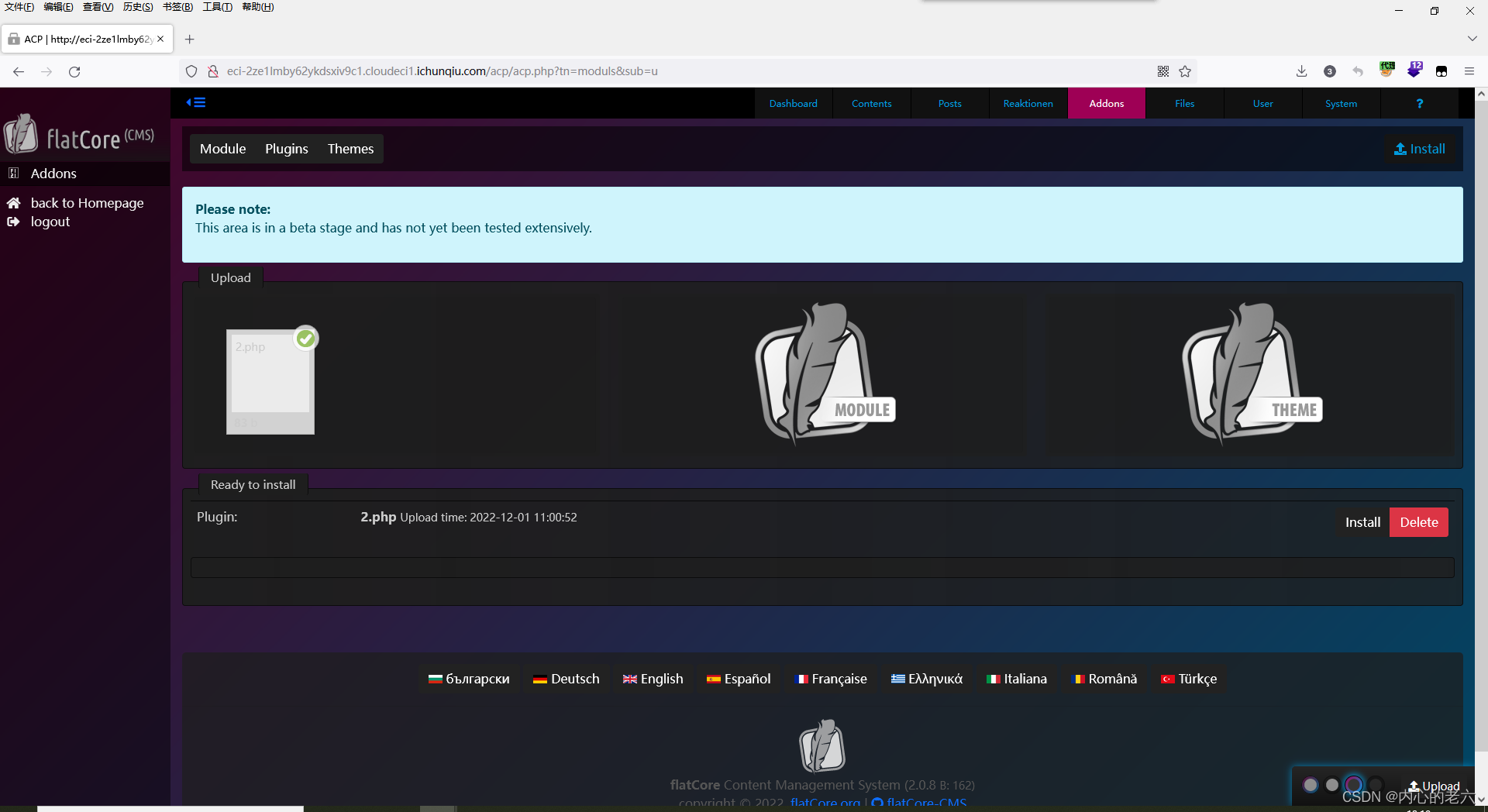Click the flatCore CMS logo
Image resolution: width=1488 pixels, height=812 pixels.
point(79,135)
